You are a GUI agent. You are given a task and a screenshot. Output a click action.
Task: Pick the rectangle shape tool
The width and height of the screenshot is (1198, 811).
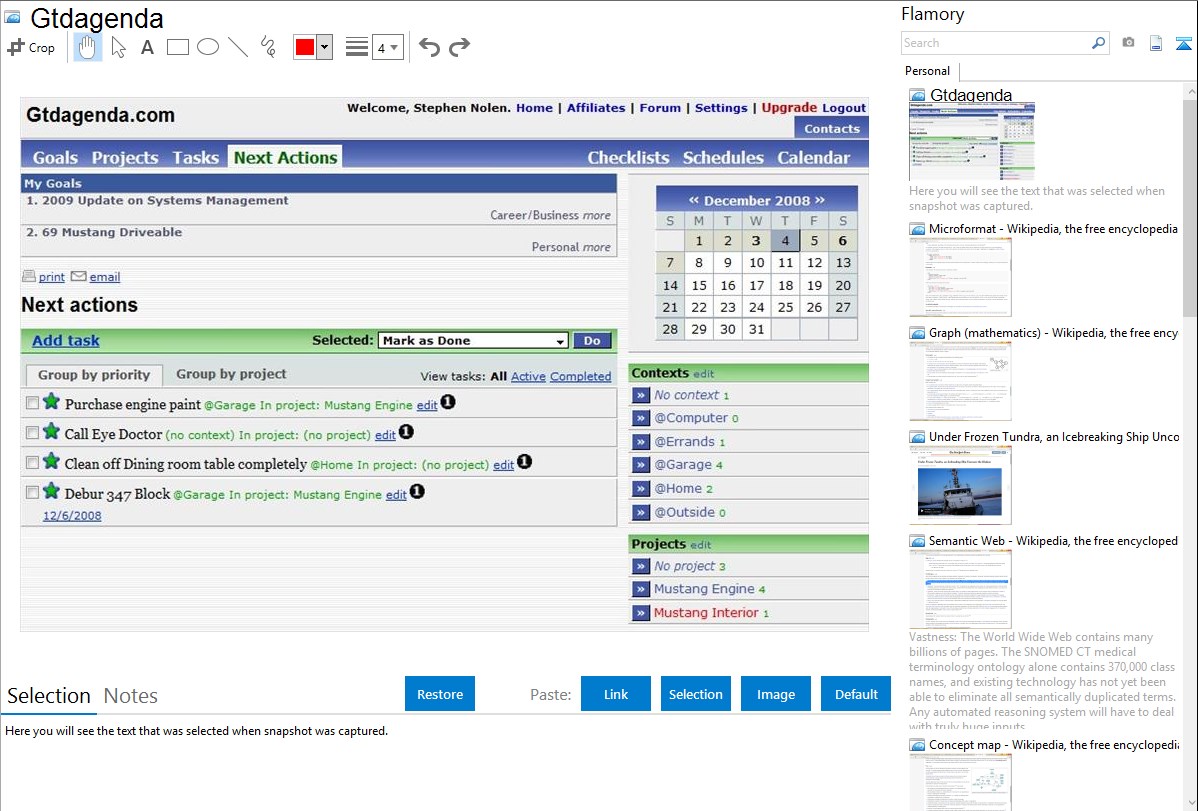tap(177, 47)
